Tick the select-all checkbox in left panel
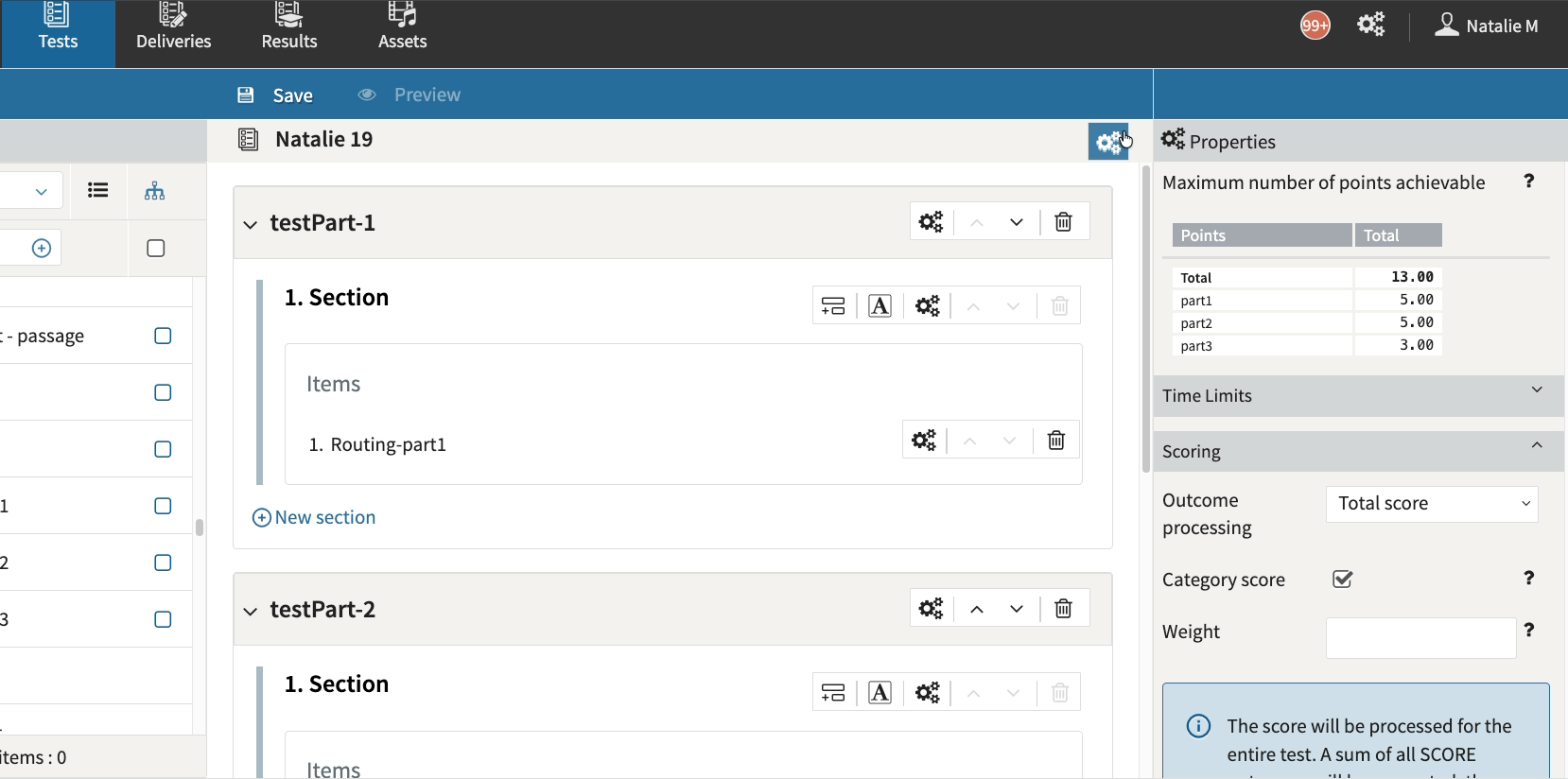The height and width of the screenshot is (779, 1568). pos(156,249)
